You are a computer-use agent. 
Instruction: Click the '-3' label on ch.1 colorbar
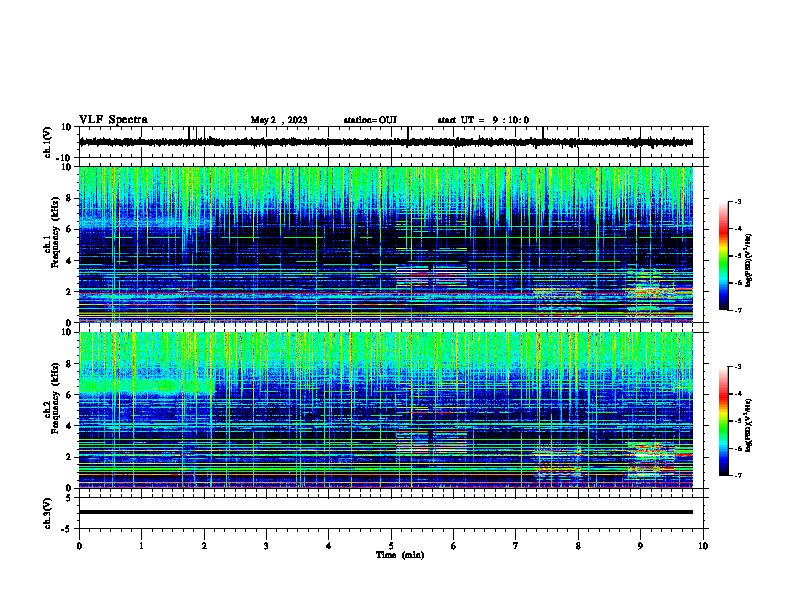coord(738,201)
